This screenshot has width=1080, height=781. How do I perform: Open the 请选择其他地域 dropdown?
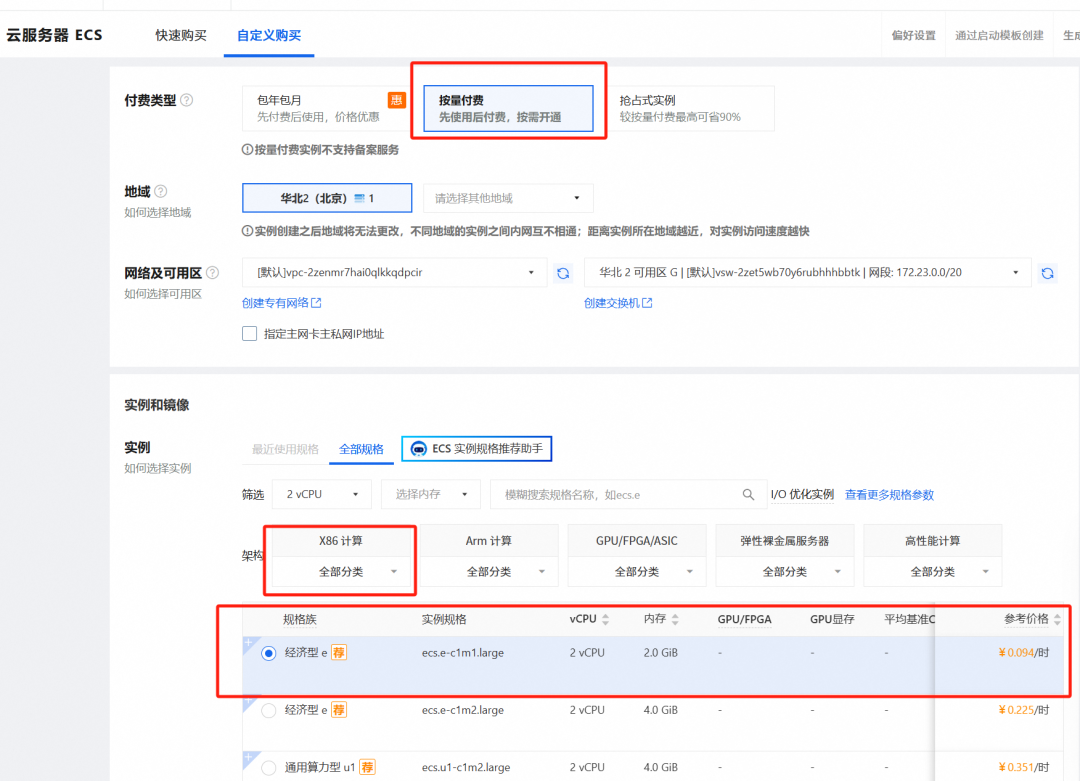[508, 198]
